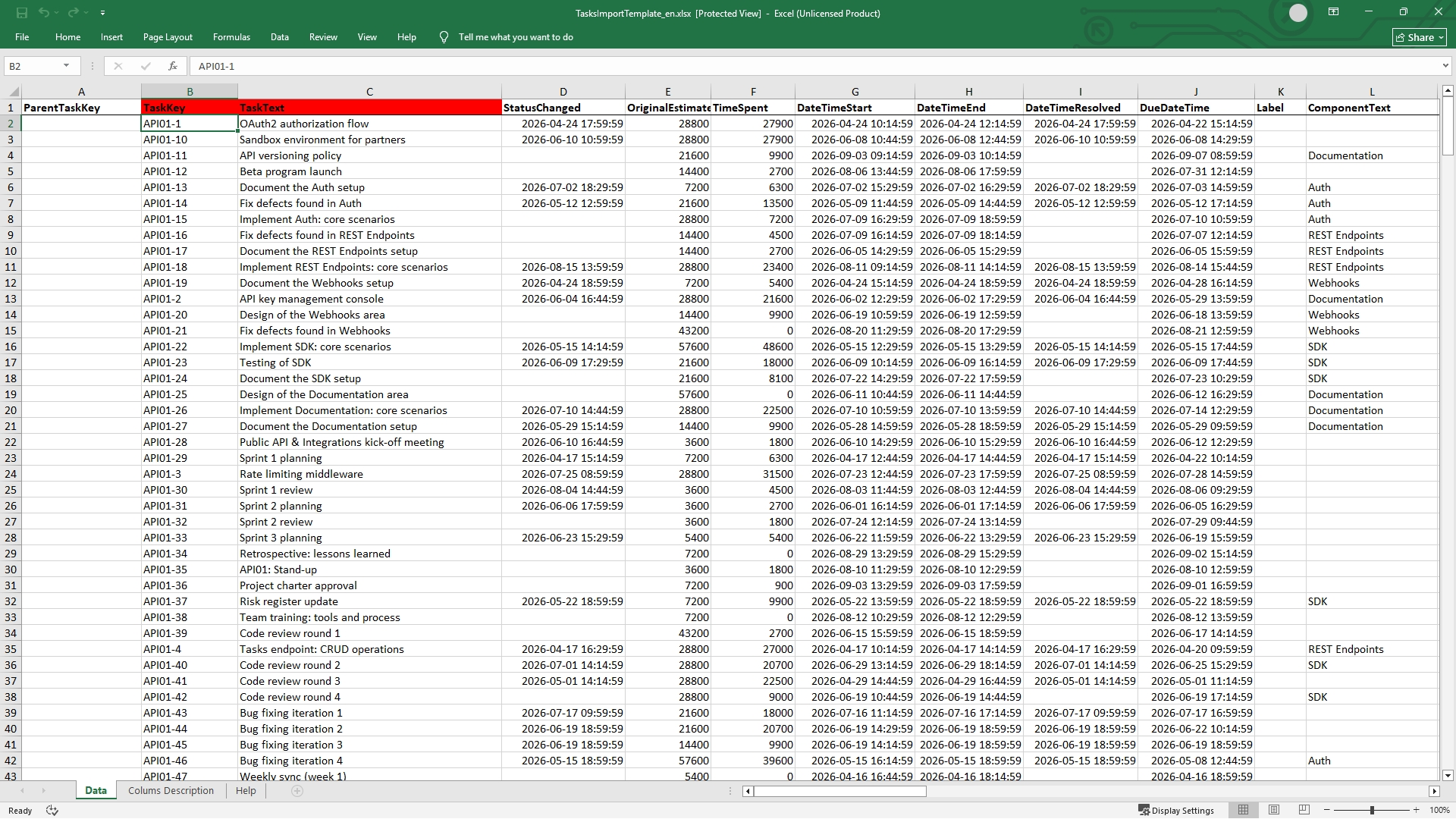This screenshot has width=1456, height=819.
Task: Click 'Webhooks' component cell in row 15
Action: point(1372,331)
